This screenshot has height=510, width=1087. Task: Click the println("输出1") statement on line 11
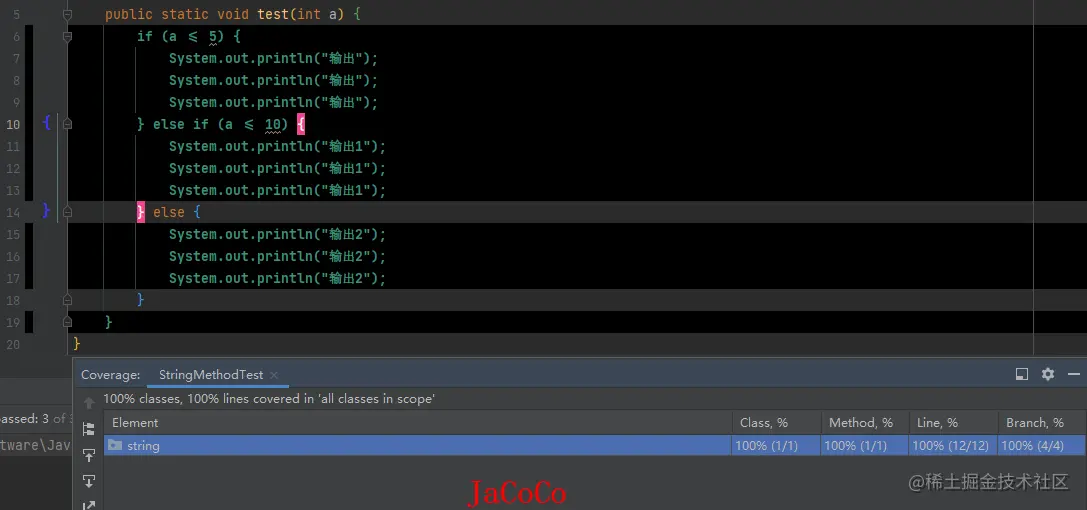click(277, 146)
